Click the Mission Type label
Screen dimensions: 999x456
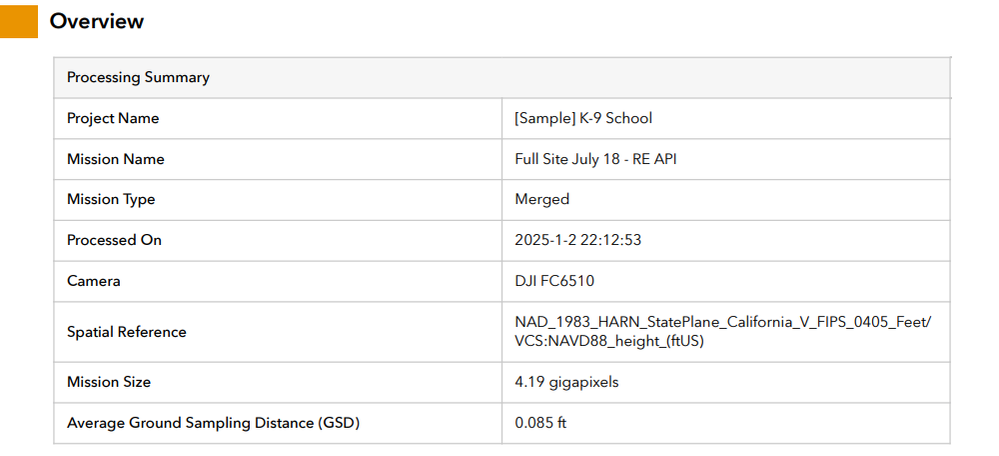coord(111,199)
